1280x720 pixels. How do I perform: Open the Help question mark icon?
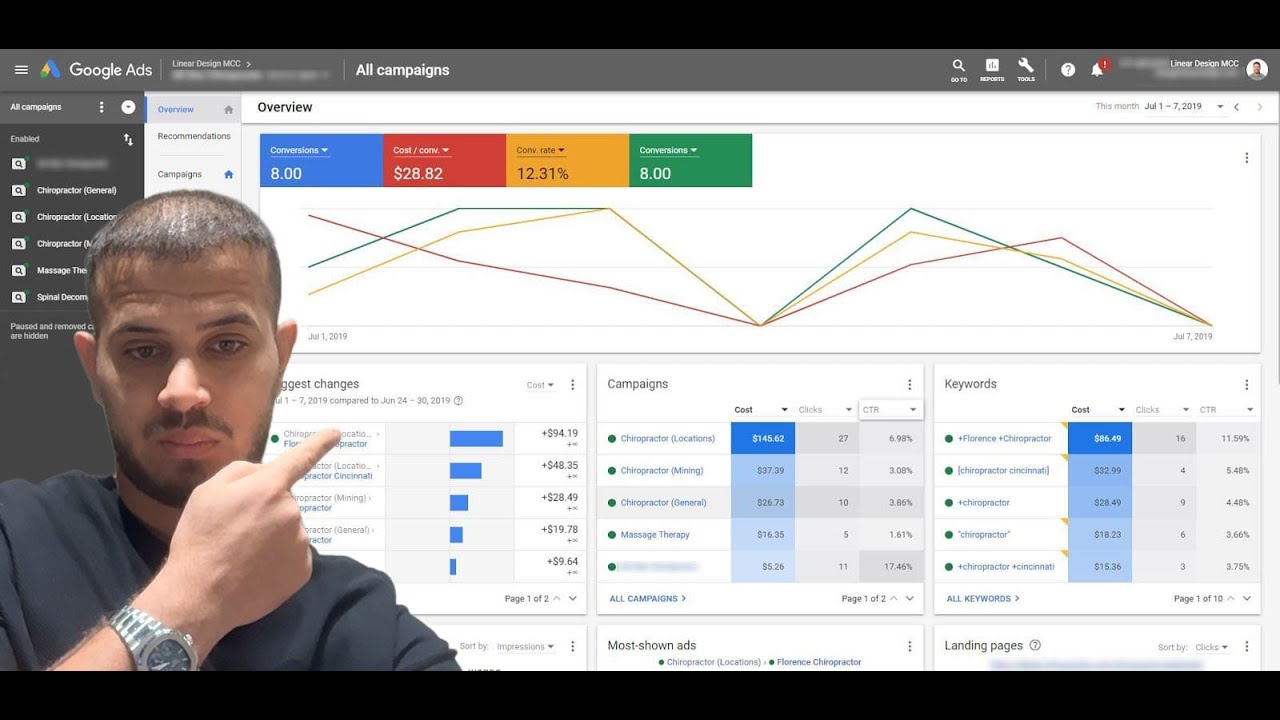1068,70
